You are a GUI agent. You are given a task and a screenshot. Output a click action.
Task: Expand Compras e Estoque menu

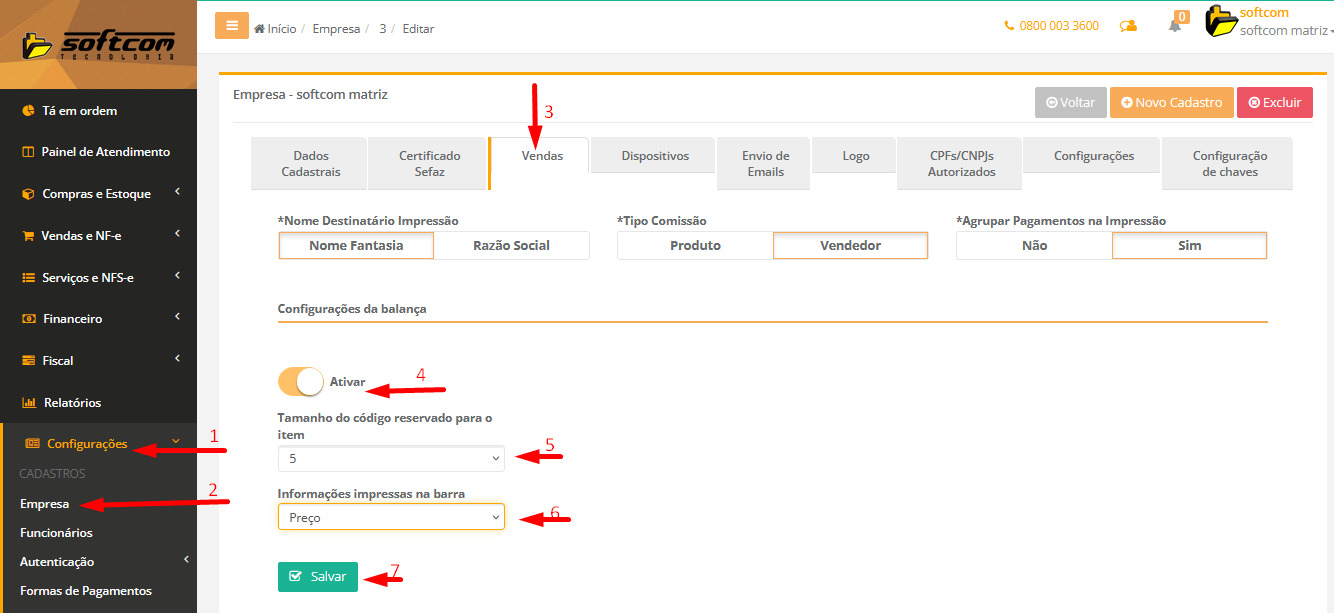[98, 194]
